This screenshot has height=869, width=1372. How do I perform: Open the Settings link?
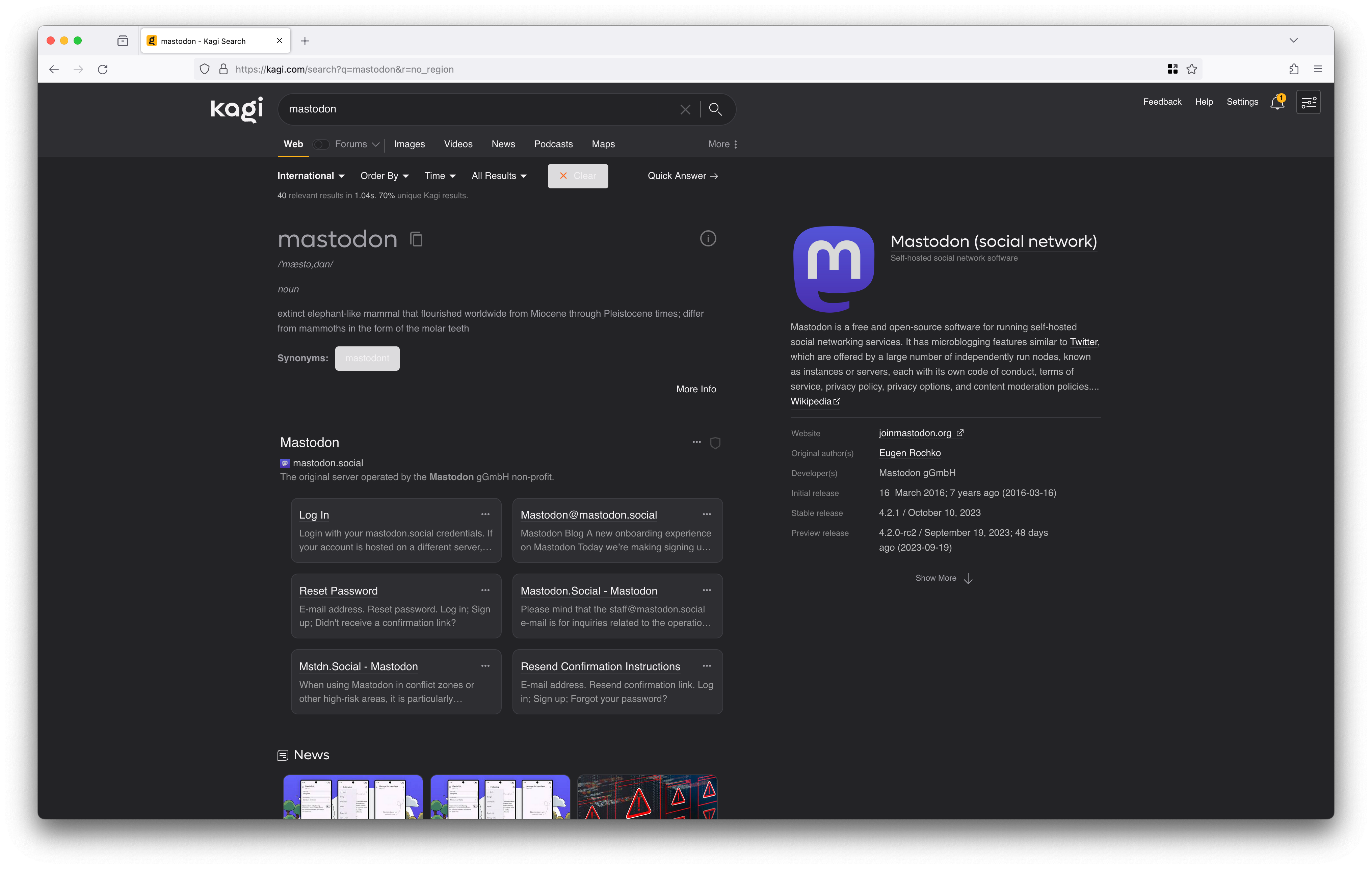pos(1242,102)
